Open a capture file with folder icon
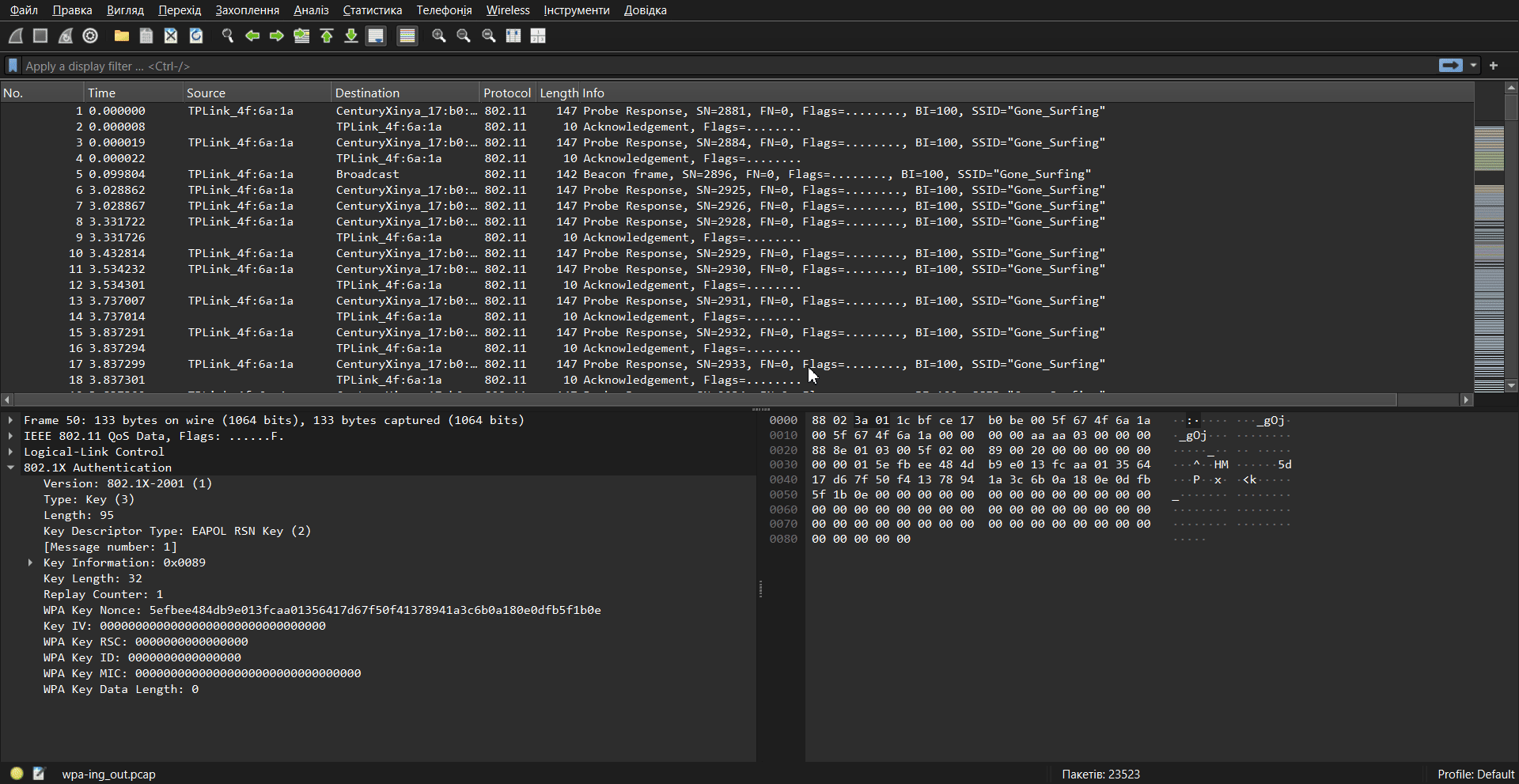The image size is (1519, 784). click(x=121, y=36)
